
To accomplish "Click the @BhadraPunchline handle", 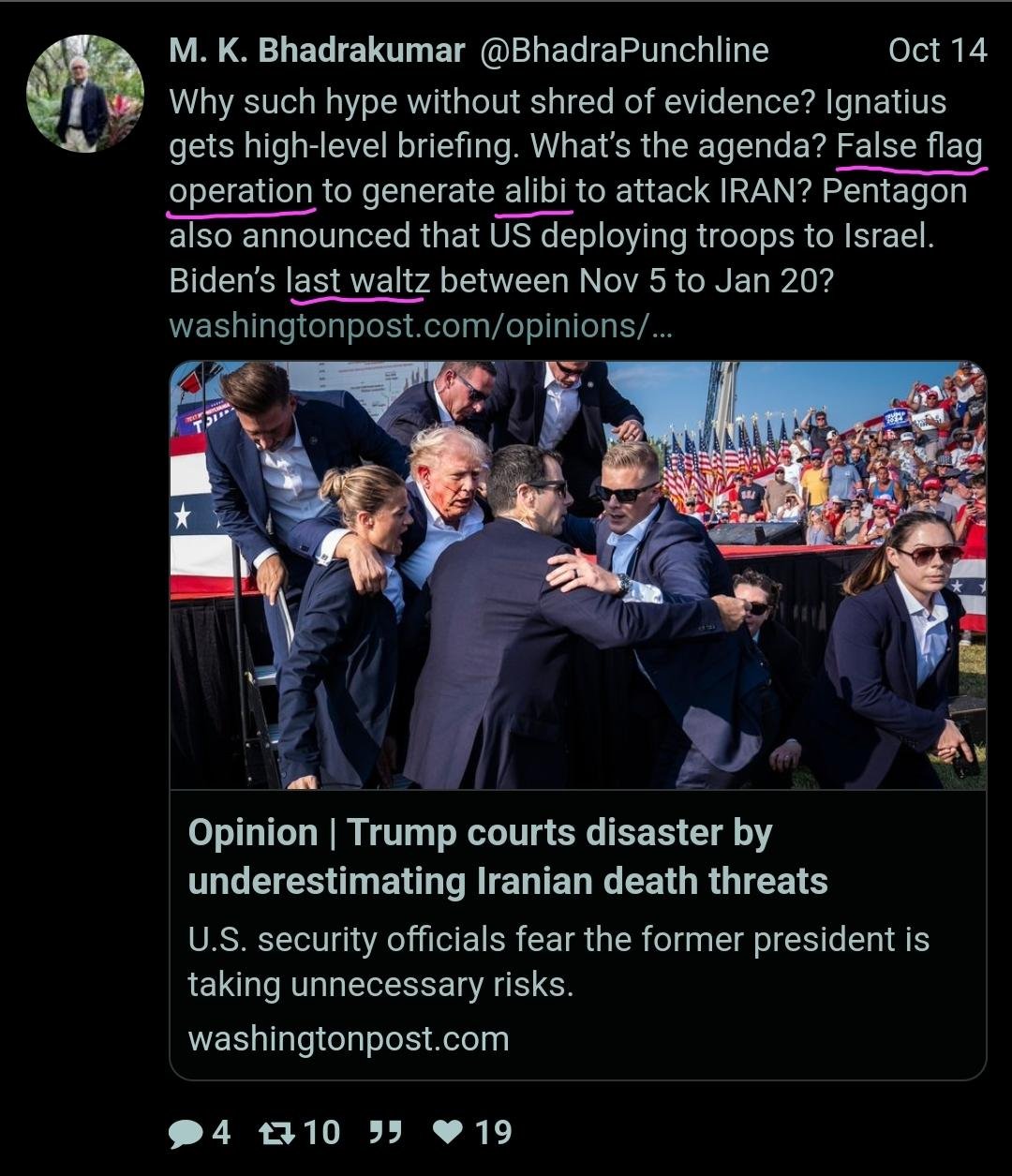I will pyautogui.click(x=624, y=51).
